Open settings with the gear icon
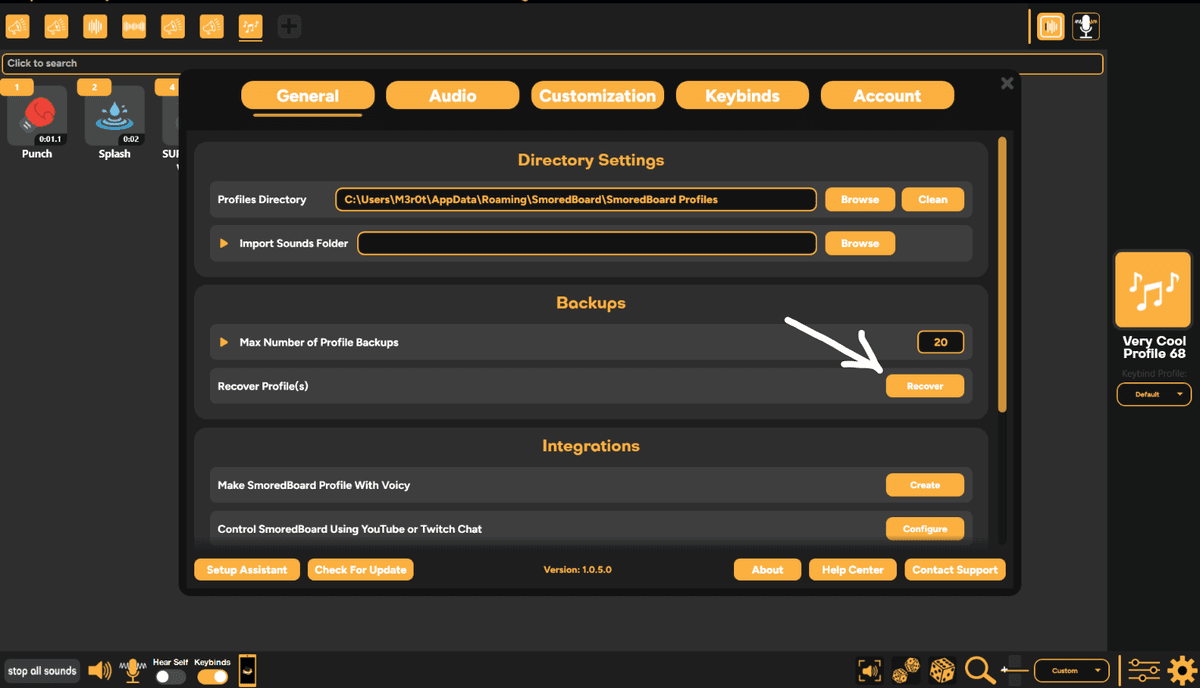 coord(1182,670)
